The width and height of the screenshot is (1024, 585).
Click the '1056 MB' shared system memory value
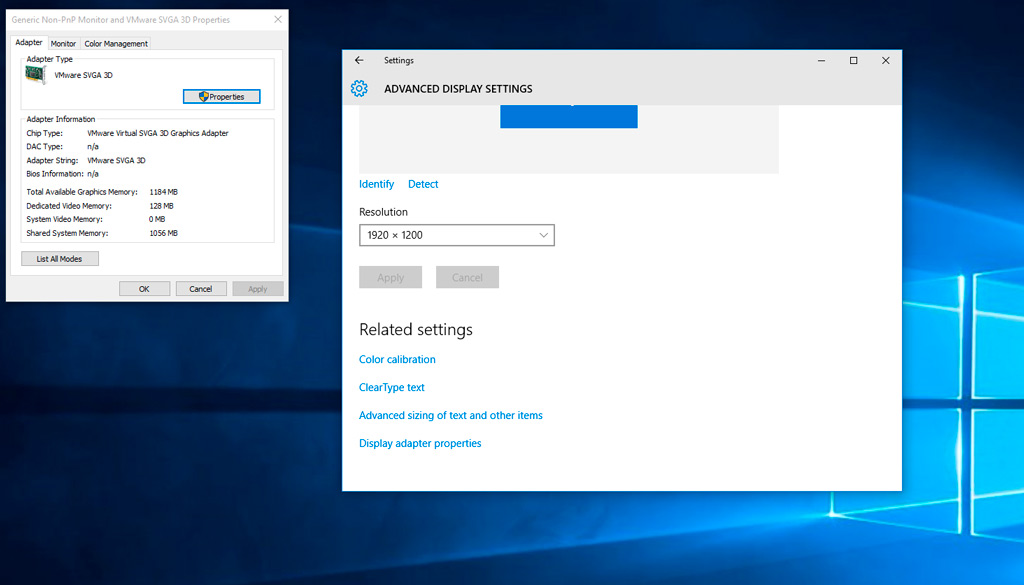click(163, 233)
